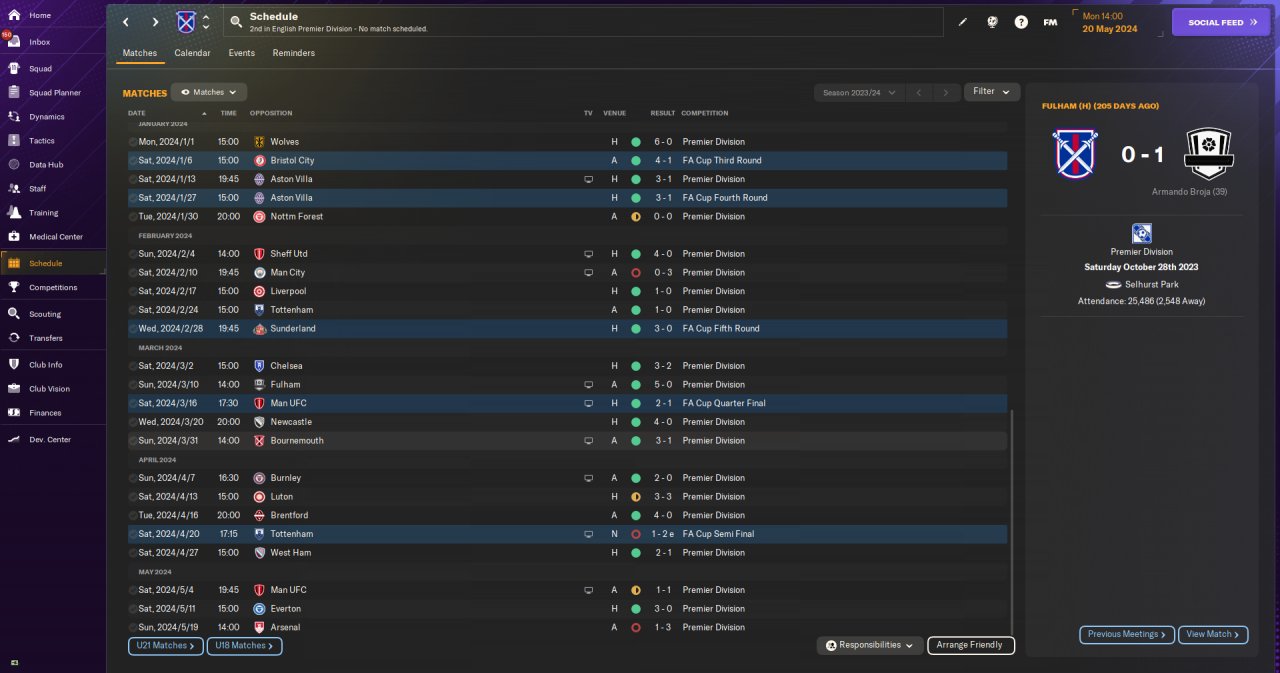Image resolution: width=1280 pixels, height=673 pixels.
Task: Open U18 Matches link
Action: 245,646
